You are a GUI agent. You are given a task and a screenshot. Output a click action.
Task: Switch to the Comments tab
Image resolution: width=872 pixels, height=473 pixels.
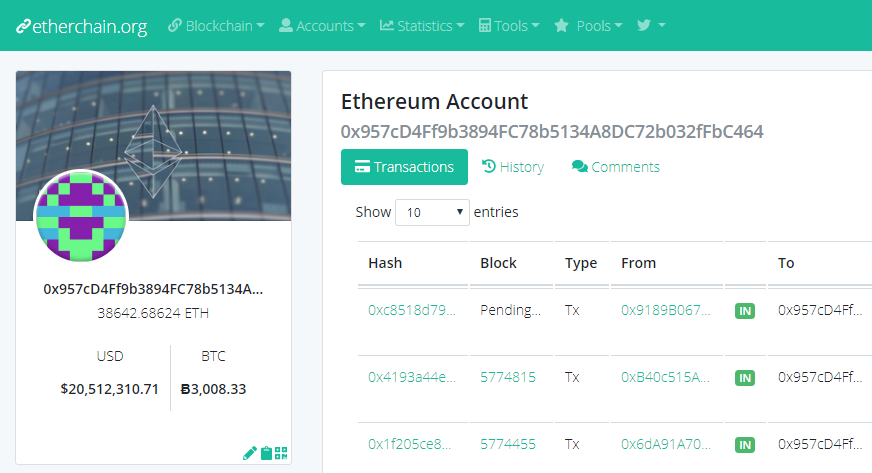click(616, 167)
